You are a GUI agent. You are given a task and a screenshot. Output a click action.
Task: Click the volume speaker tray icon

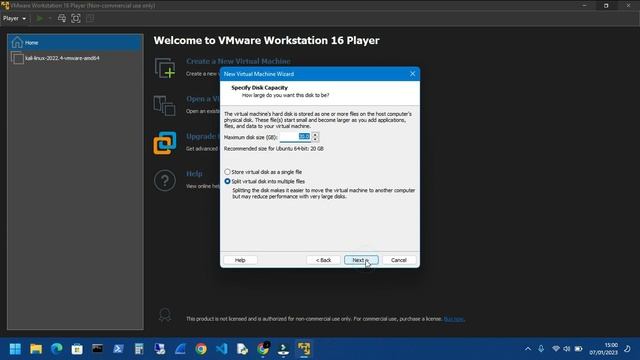click(567, 349)
